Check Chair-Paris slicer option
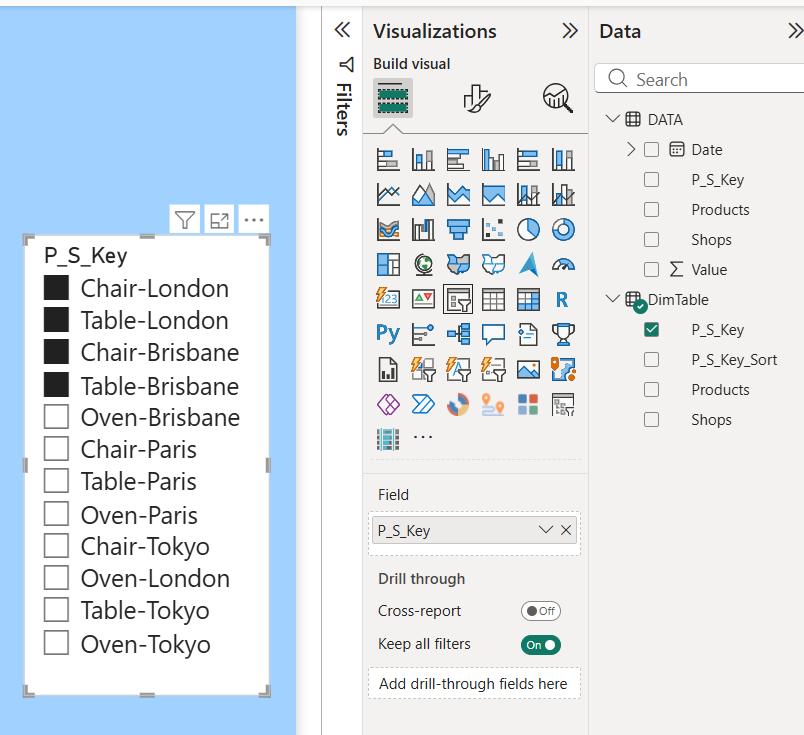804x735 pixels. click(x=56, y=449)
